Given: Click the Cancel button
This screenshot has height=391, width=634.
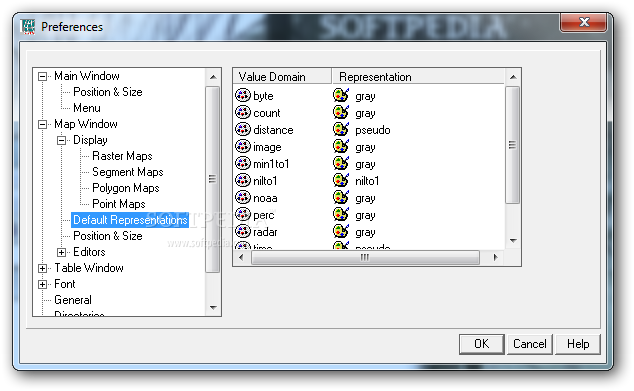Looking at the screenshot, I should point(530,344).
